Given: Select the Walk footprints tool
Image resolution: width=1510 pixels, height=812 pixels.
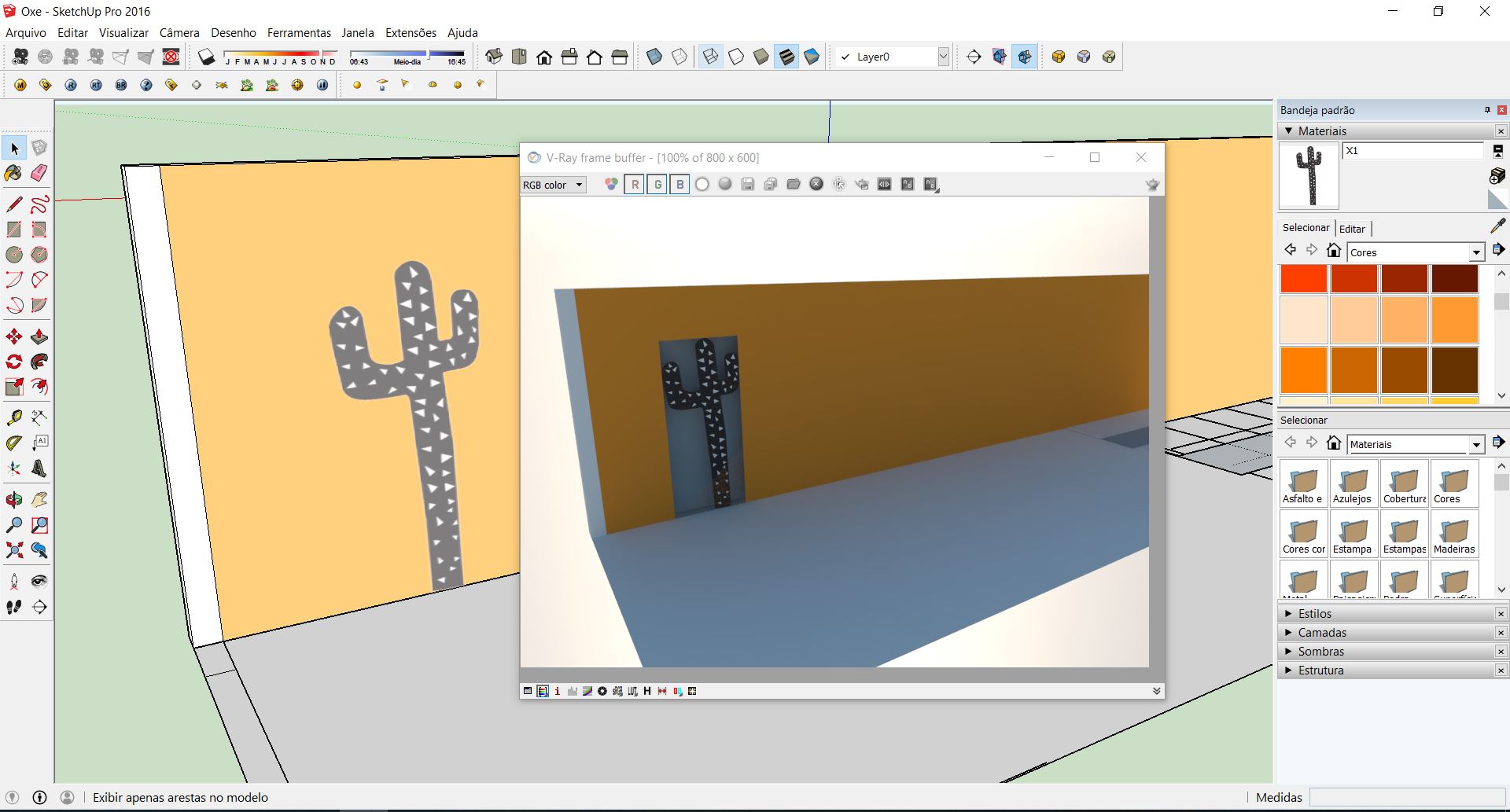Looking at the screenshot, I should point(14,607).
